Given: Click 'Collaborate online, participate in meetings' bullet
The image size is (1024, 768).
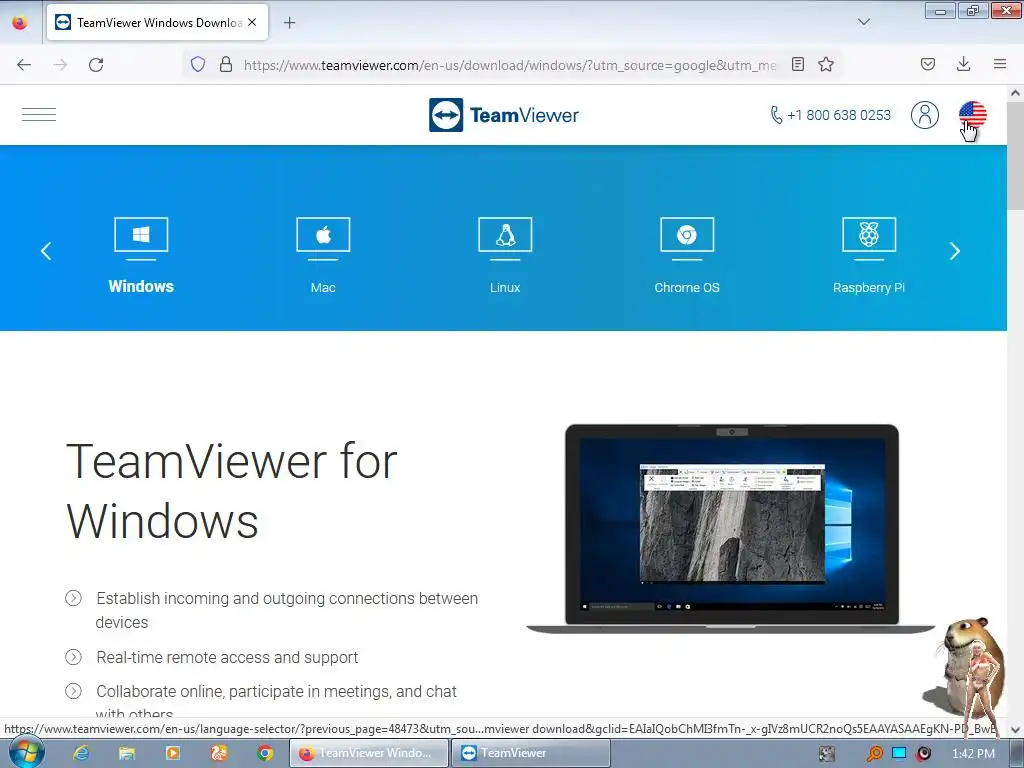Looking at the screenshot, I should click(x=276, y=701).
